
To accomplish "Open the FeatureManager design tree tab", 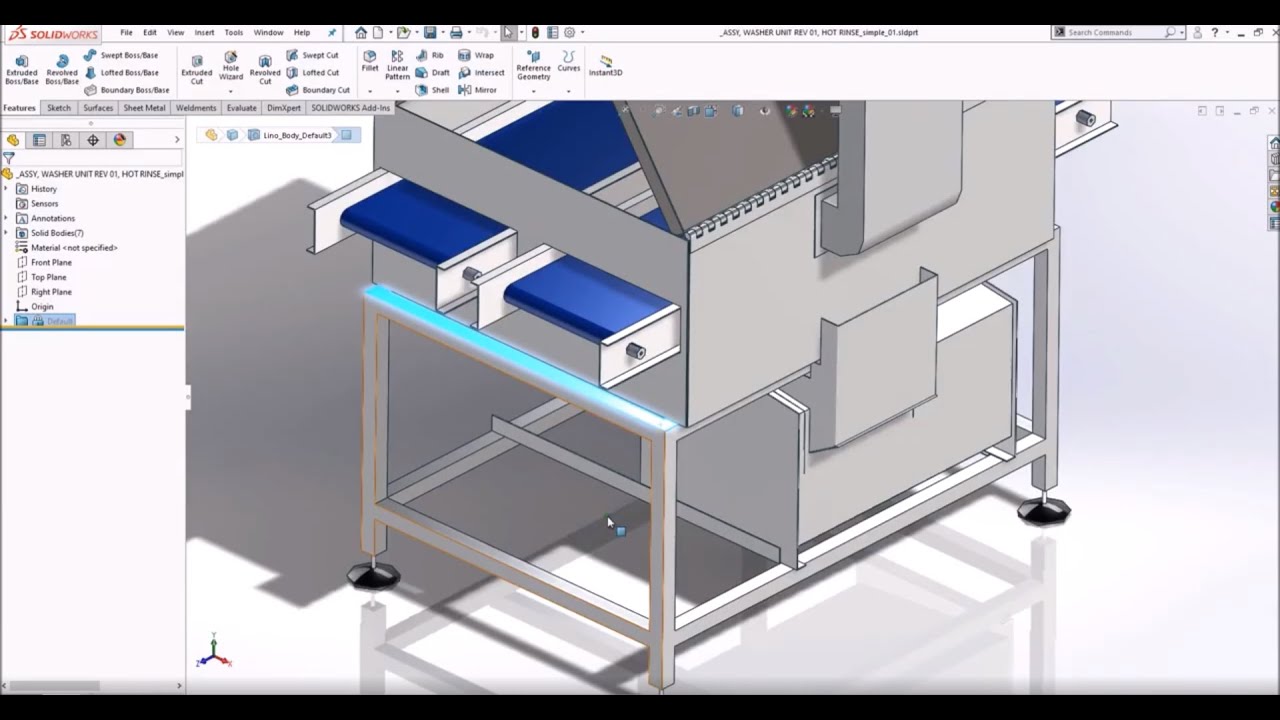I will click(12, 140).
